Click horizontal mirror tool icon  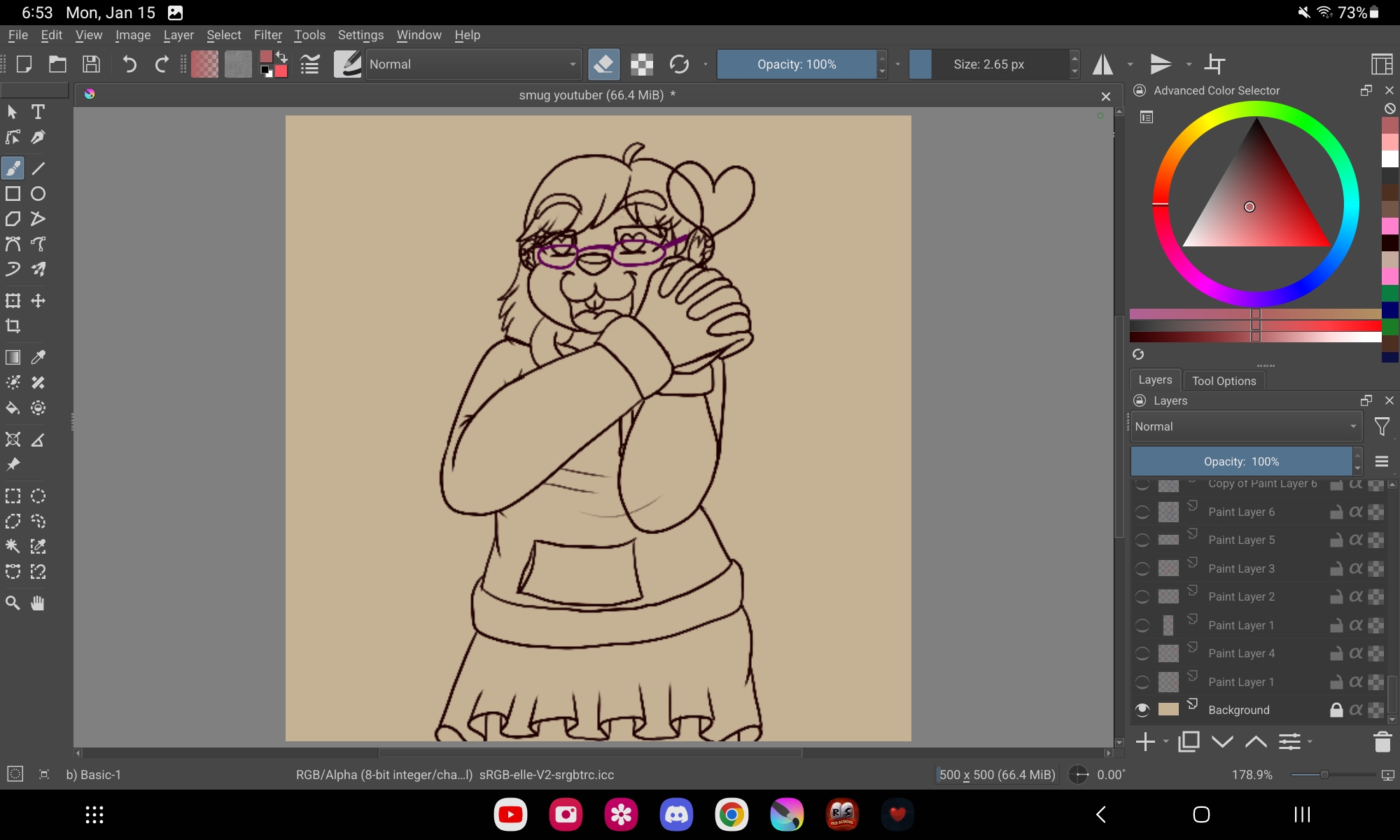pyautogui.click(x=1103, y=64)
